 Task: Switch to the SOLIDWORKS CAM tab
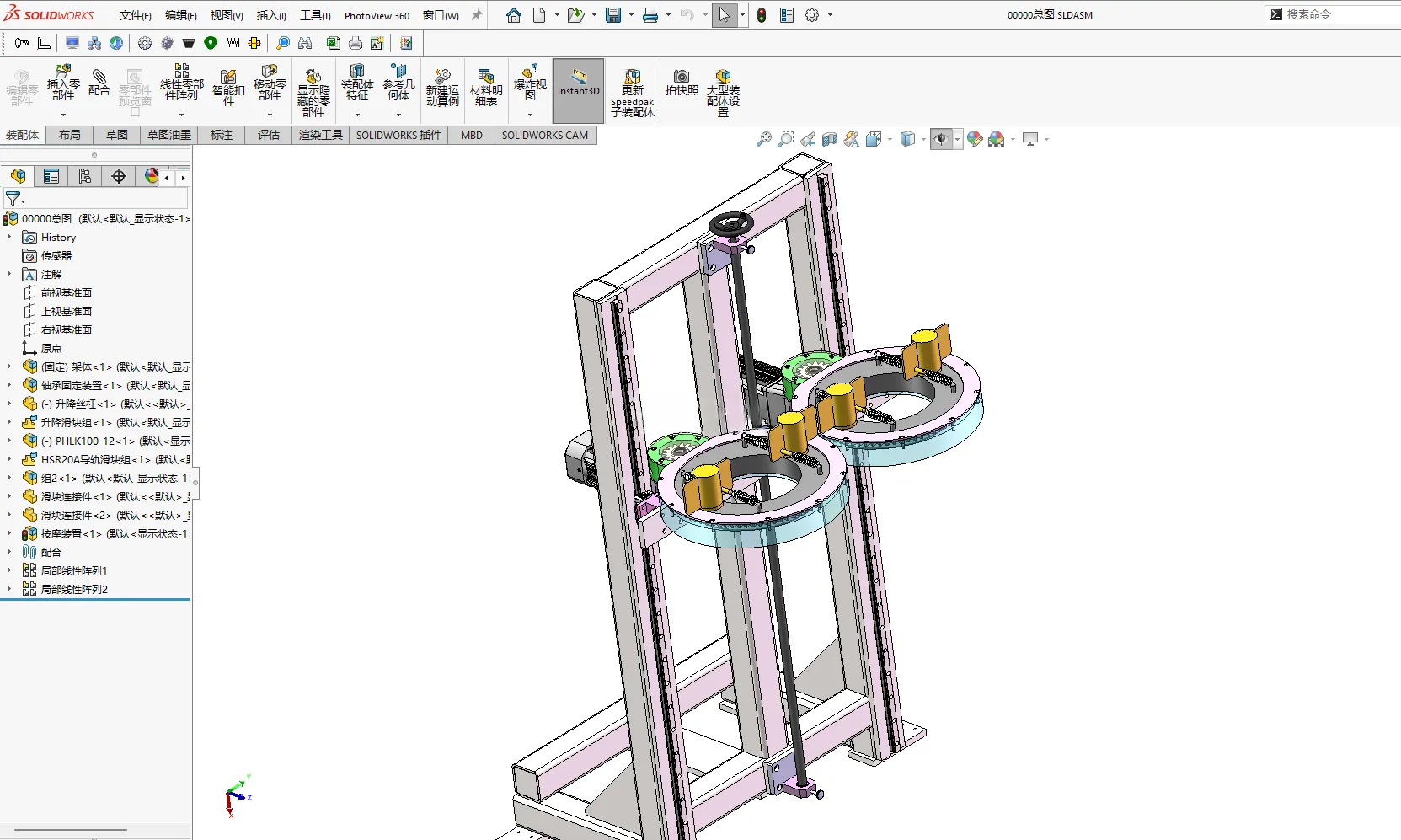[545, 135]
